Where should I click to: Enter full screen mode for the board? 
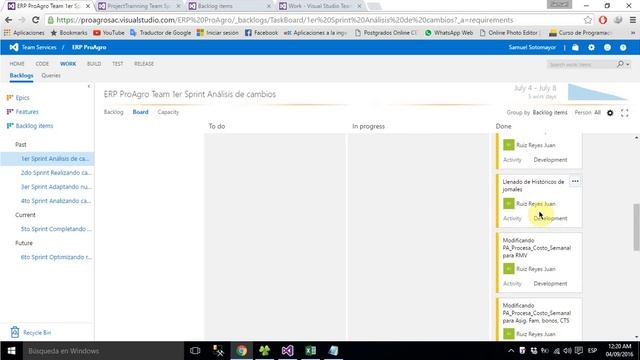(x=624, y=113)
